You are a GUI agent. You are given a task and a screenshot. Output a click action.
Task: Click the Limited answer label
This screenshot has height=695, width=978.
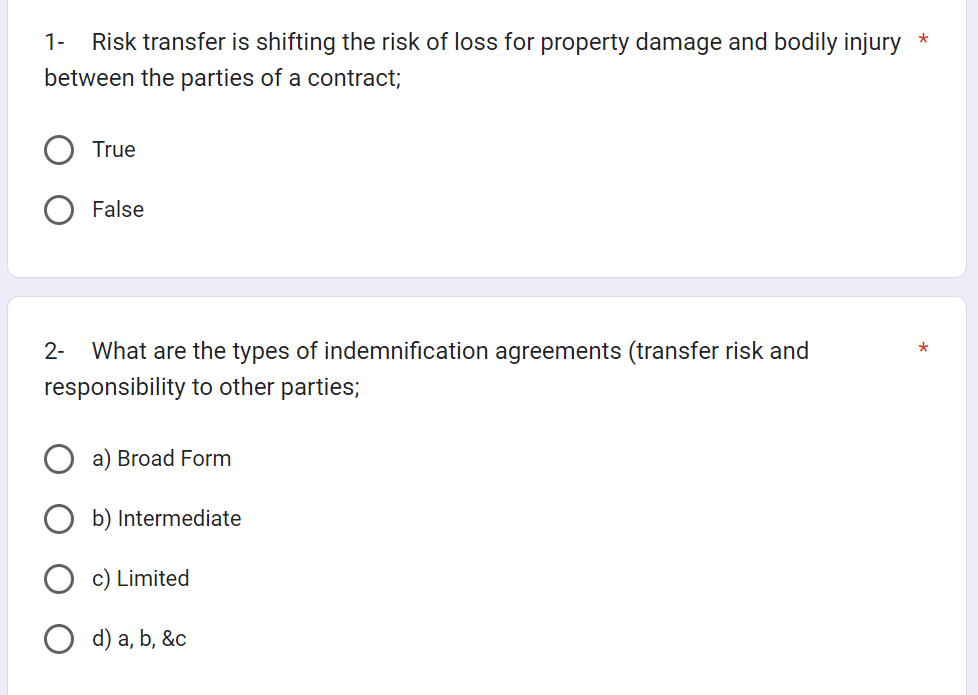pyautogui.click(x=140, y=579)
